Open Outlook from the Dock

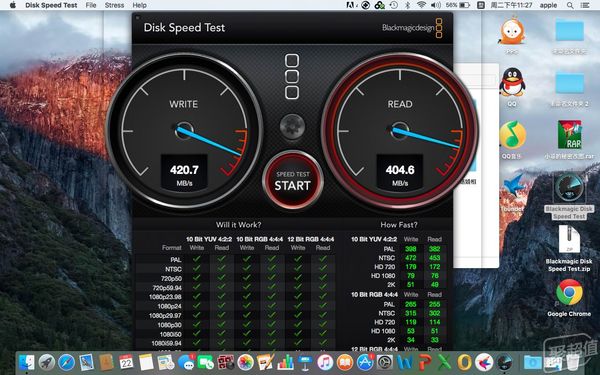pyautogui.click(x=464, y=362)
